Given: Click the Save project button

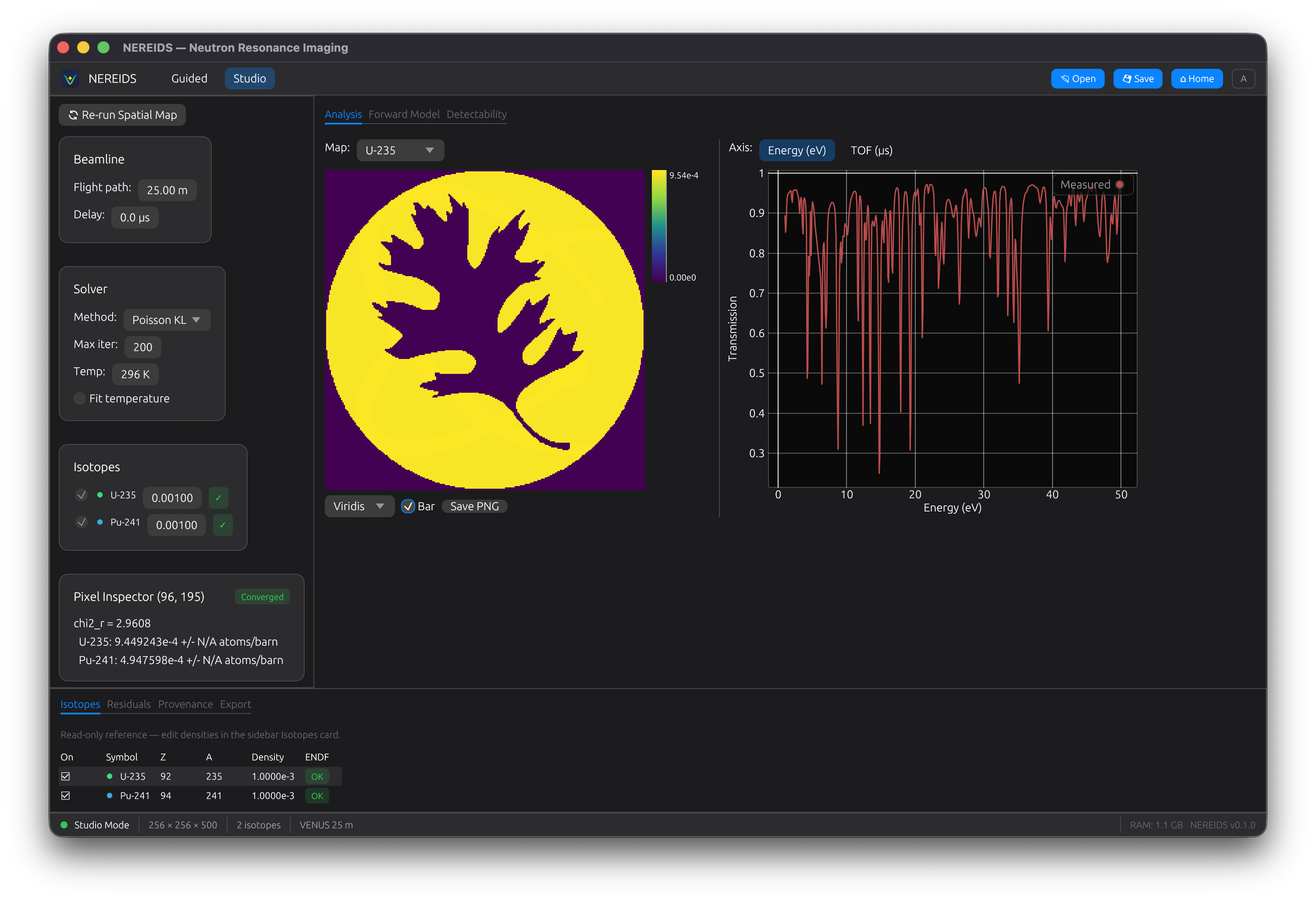Looking at the screenshot, I should [1137, 79].
